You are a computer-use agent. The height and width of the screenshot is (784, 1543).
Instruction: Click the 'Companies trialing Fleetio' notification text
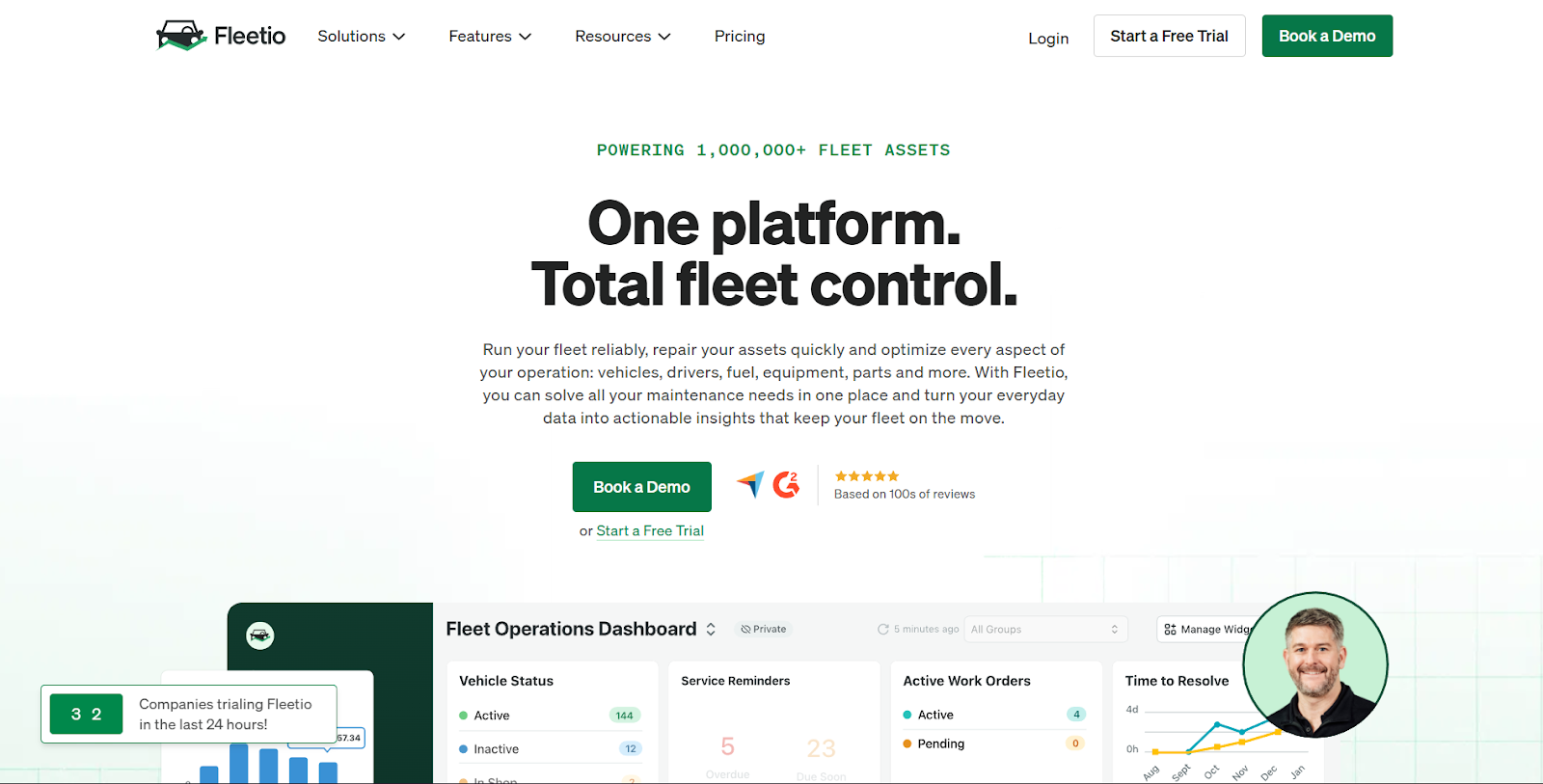[226, 715]
